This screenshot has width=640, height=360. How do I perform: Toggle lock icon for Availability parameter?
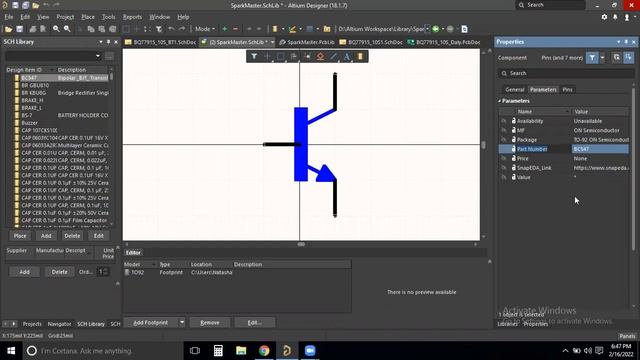click(x=513, y=121)
